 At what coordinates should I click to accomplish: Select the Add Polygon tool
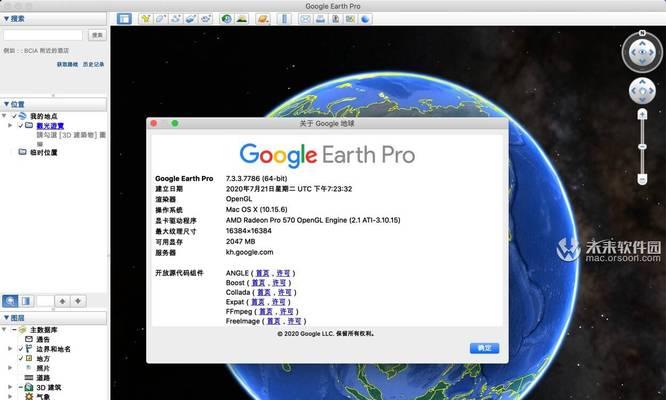click(161, 19)
